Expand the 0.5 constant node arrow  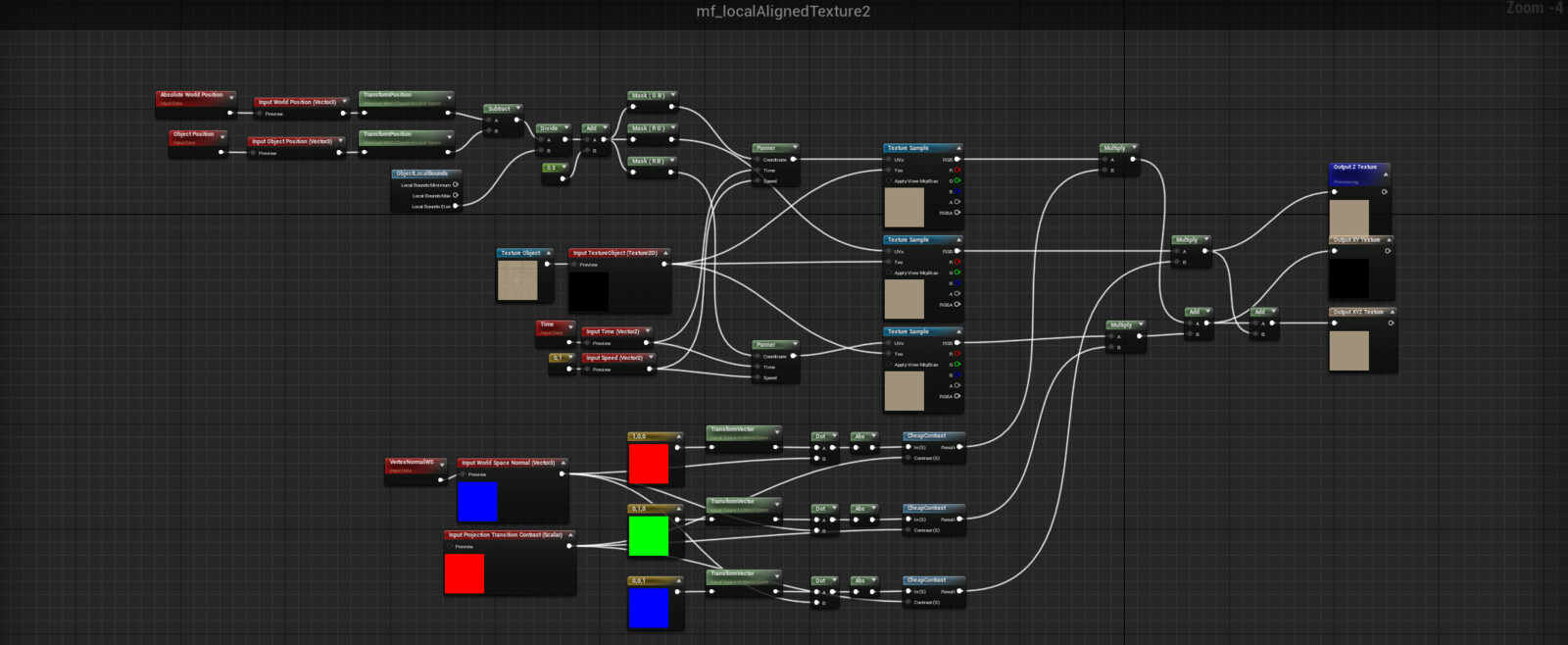pyautogui.click(x=563, y=168)
